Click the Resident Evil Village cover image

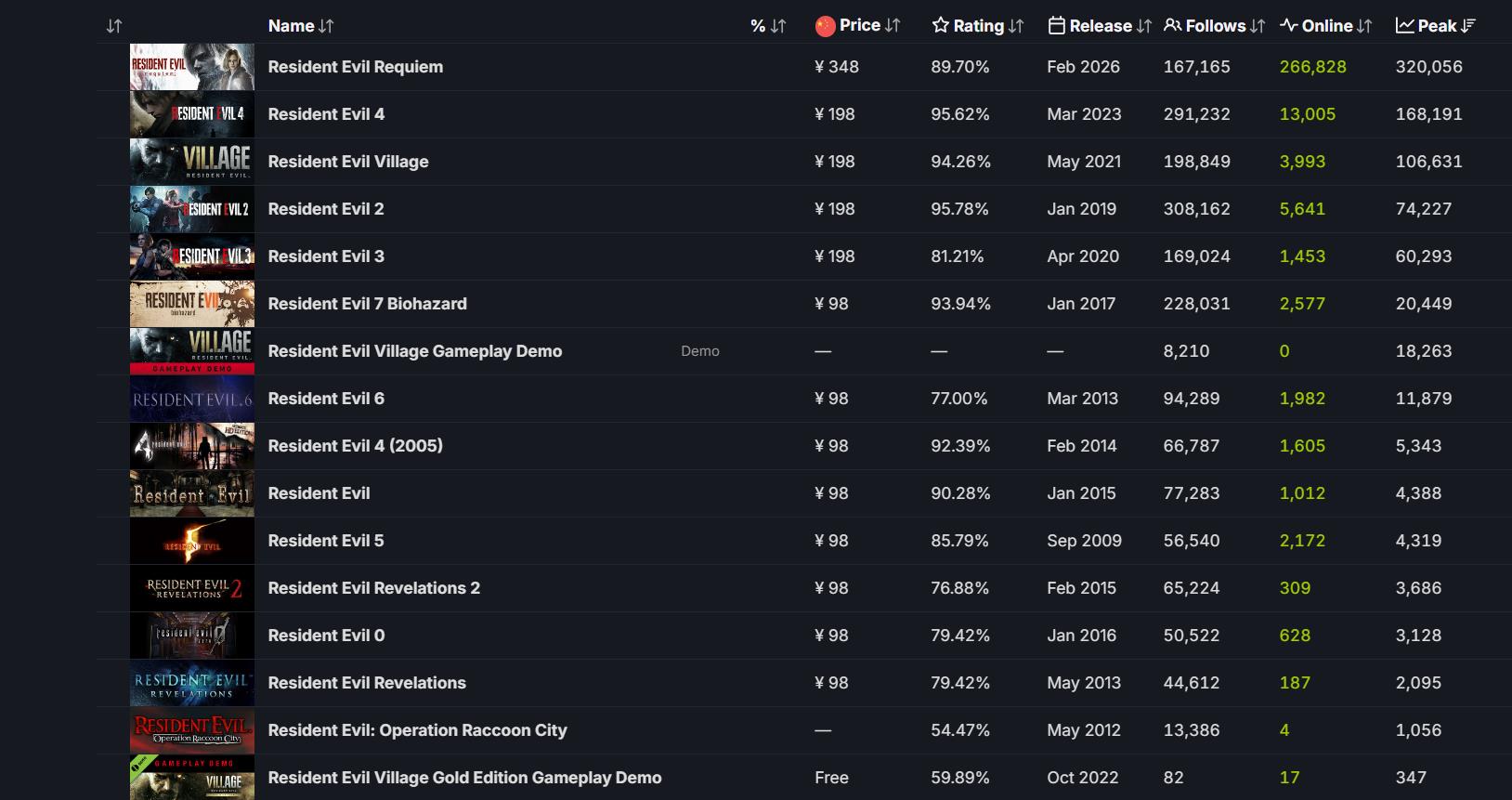click(x=192, y=162)
